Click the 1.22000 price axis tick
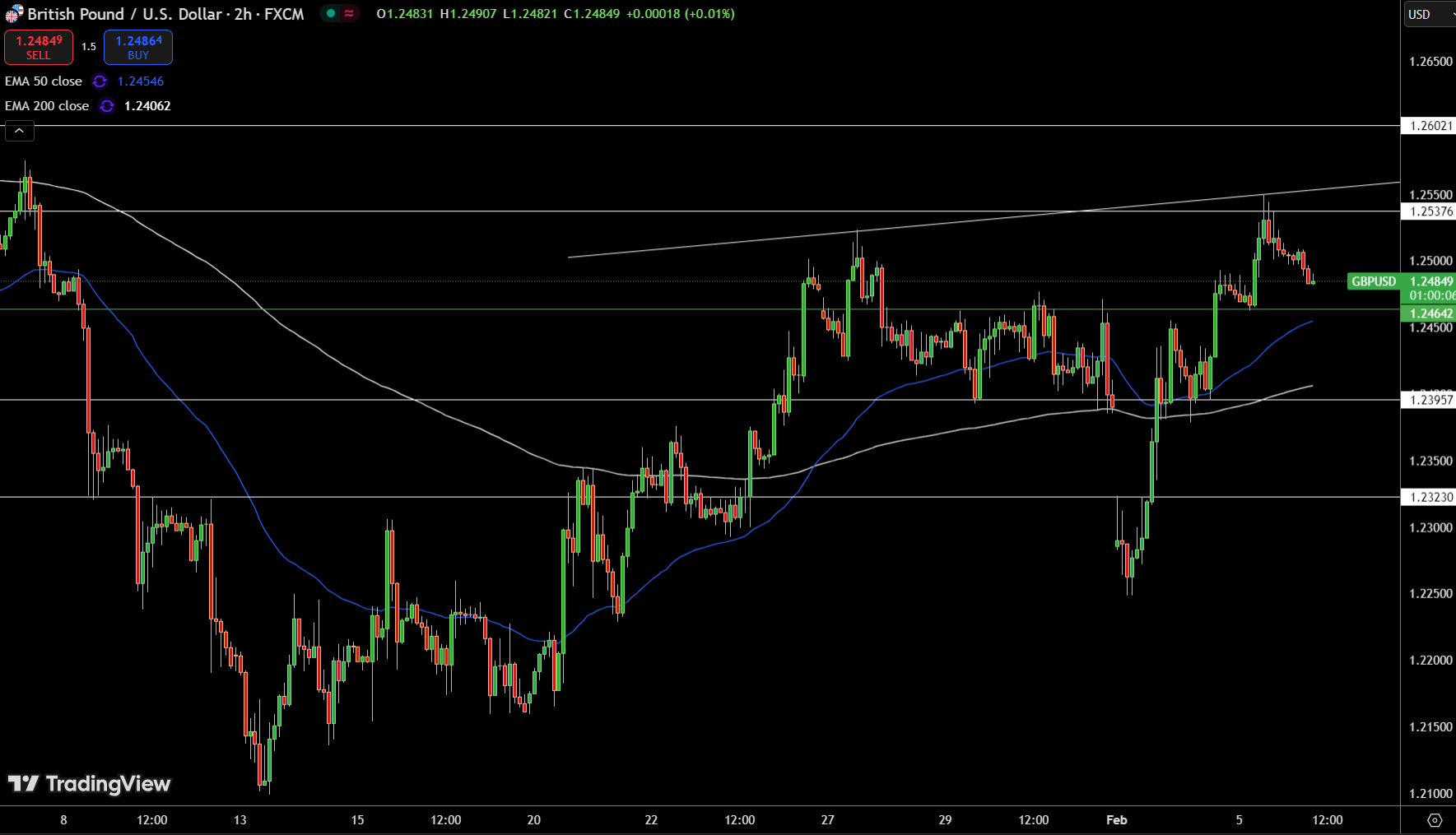 pyautogui.click(x=1430, y=660)
